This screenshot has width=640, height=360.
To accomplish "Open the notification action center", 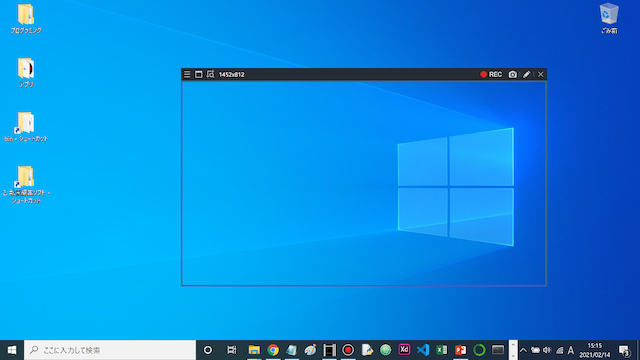I will (x=624, y=350).
